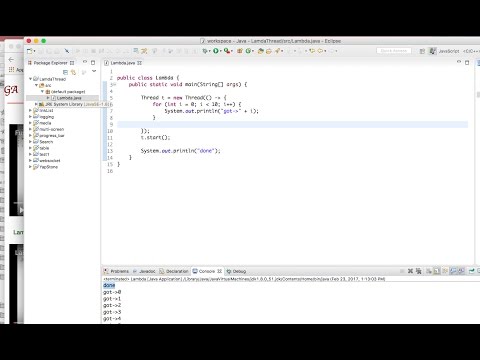The height and width of the screenshot is (360, 480).
Task: Switch to the Javadoc tab
Action: (144, 271)
